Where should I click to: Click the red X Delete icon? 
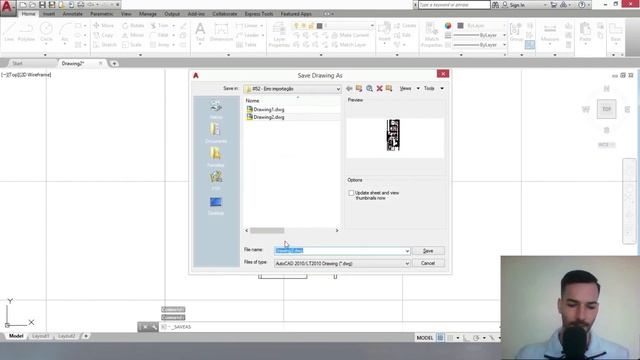[380, 89]
